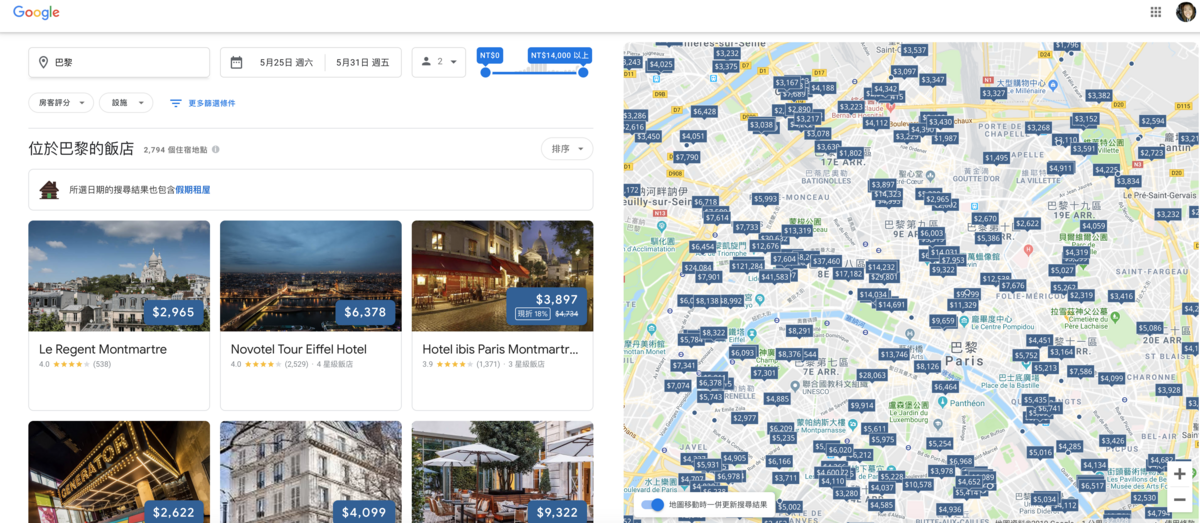Select the $3,537 price marker on the map
Image resolution: width=1200 pixels, height=523 pixels.
(x=914, y=50)
